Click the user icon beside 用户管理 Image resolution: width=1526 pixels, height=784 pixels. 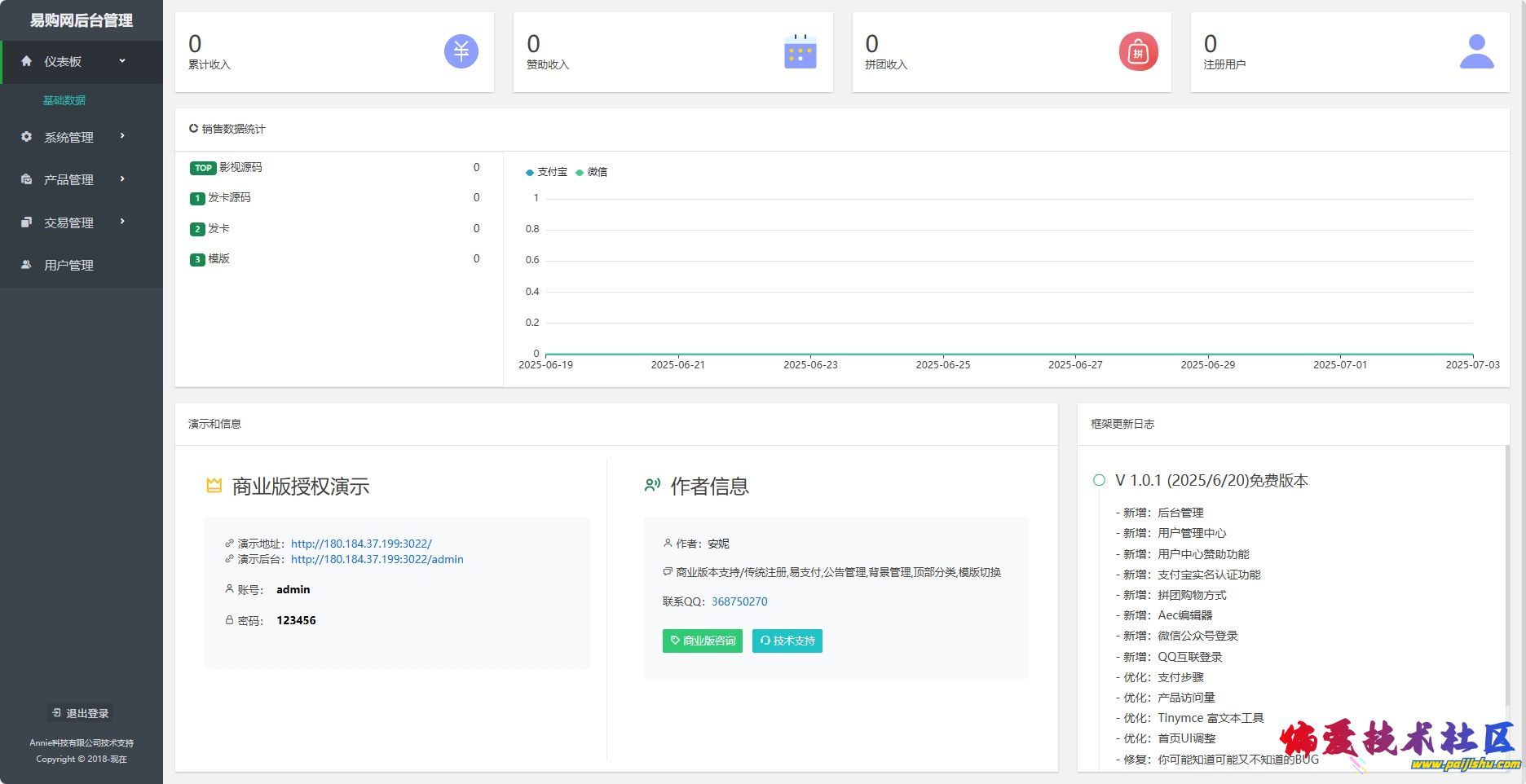(x=27, y=265)
